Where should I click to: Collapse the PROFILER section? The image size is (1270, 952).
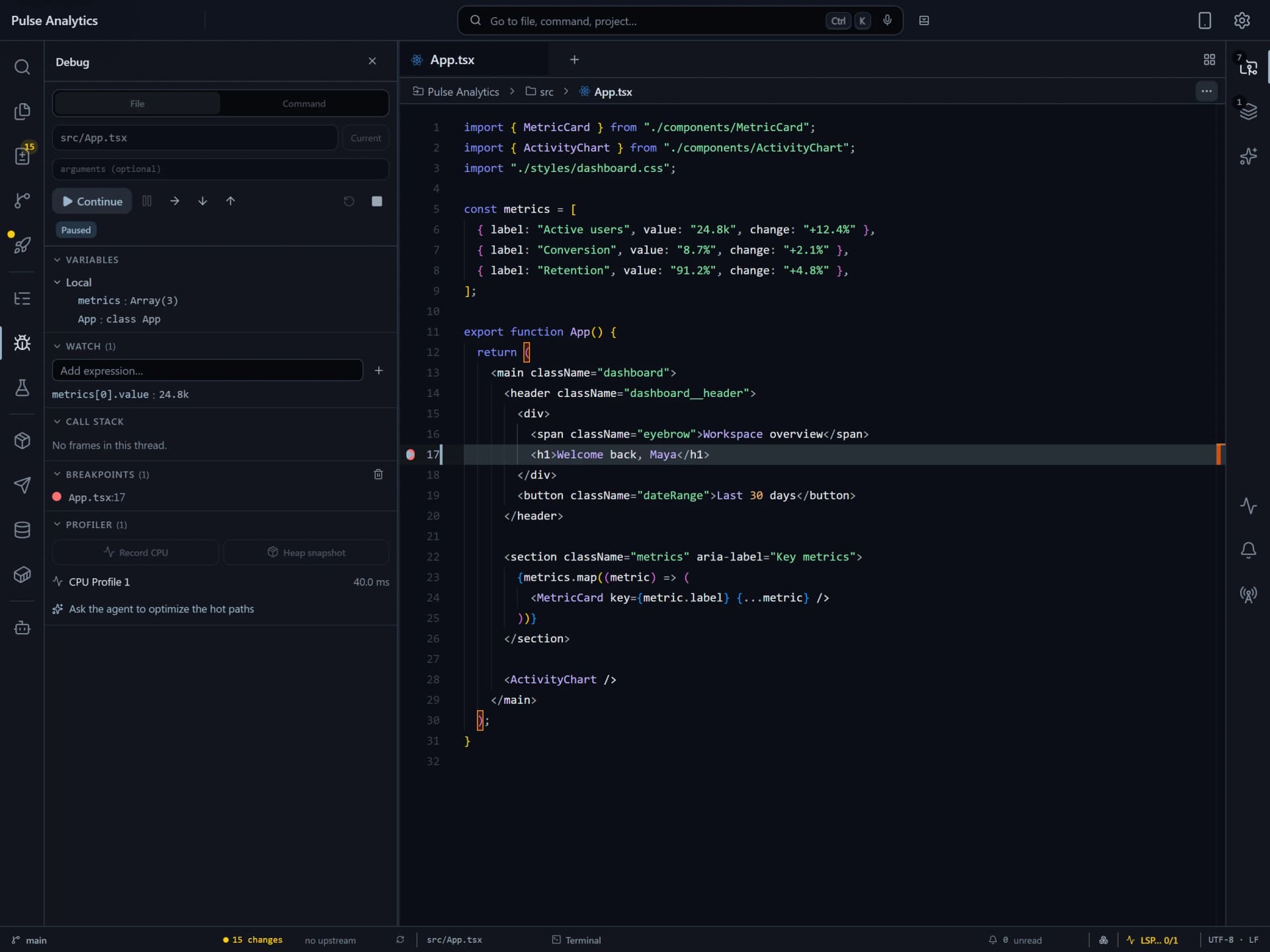click(90, 525)
